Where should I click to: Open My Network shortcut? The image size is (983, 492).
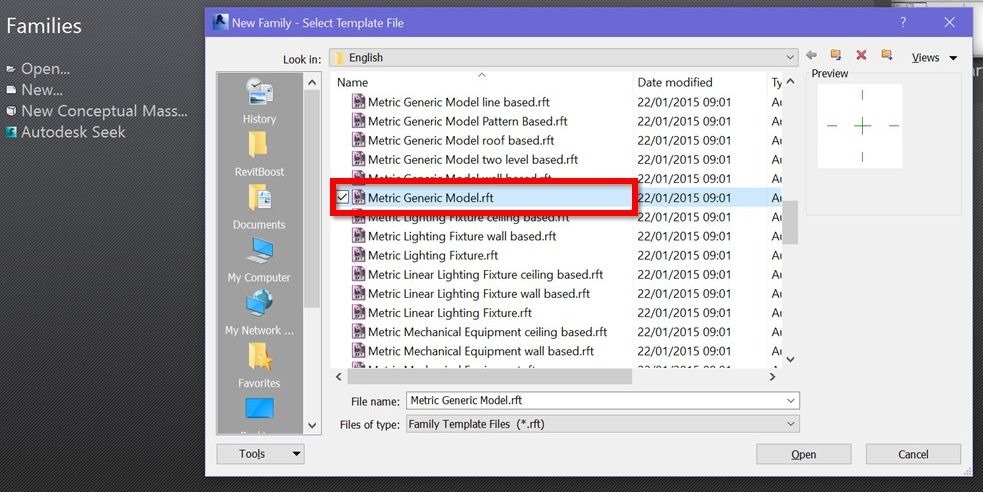[259, 313]
